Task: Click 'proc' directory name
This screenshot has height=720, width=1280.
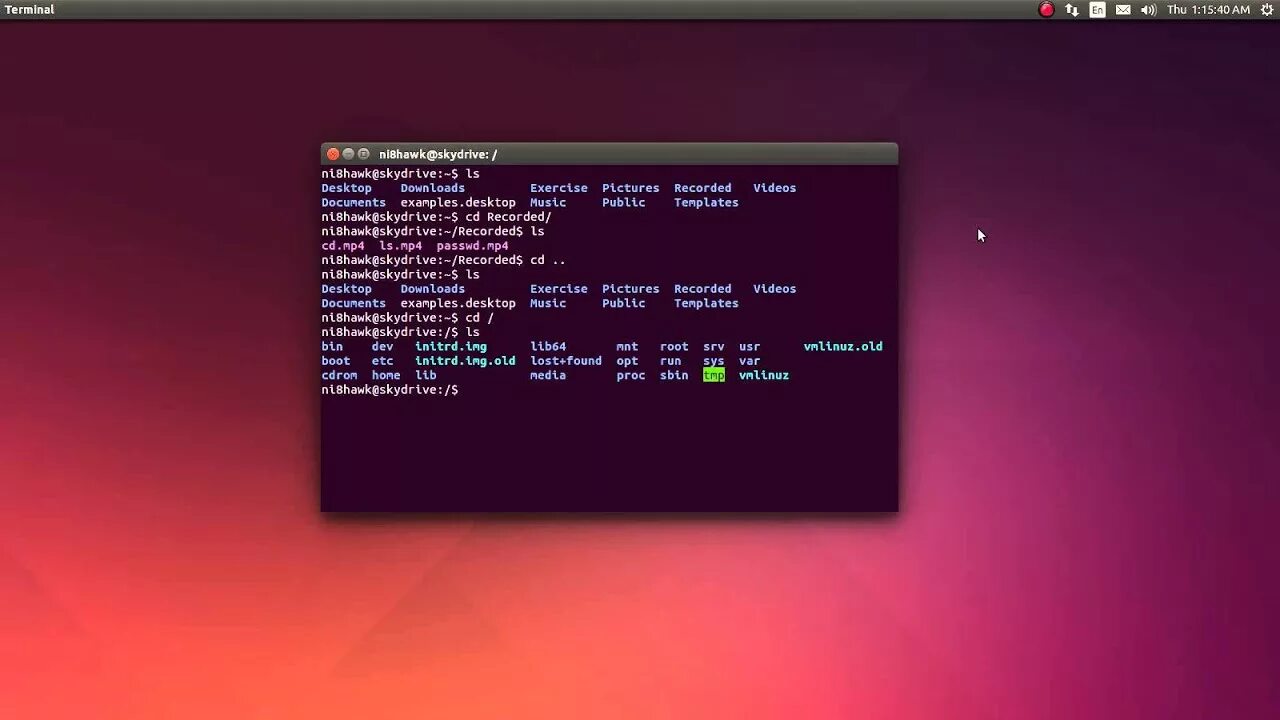Action: click(631, 376)
